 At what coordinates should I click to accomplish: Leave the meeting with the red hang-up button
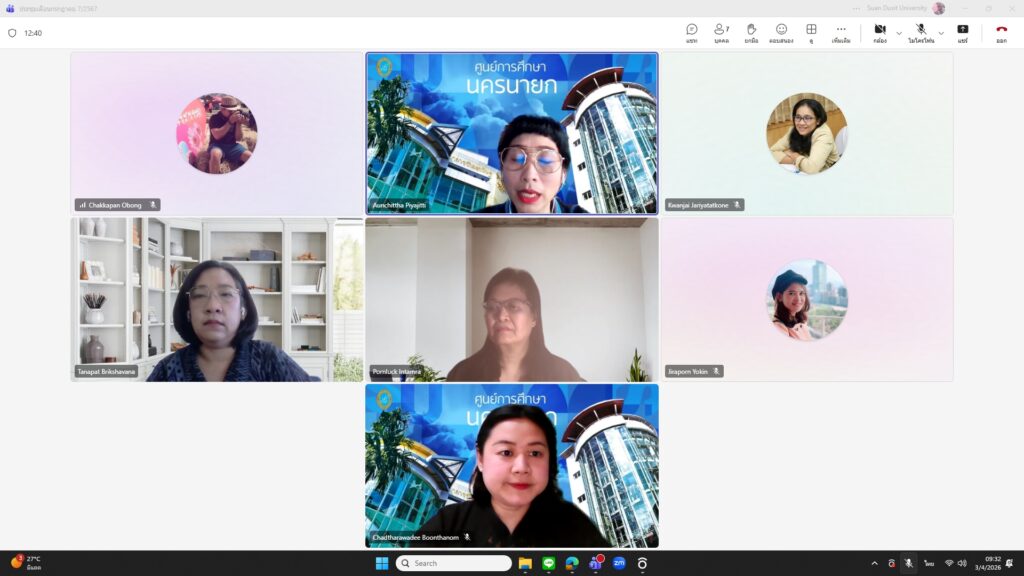pyautogui.click(x=1001, y=32)
